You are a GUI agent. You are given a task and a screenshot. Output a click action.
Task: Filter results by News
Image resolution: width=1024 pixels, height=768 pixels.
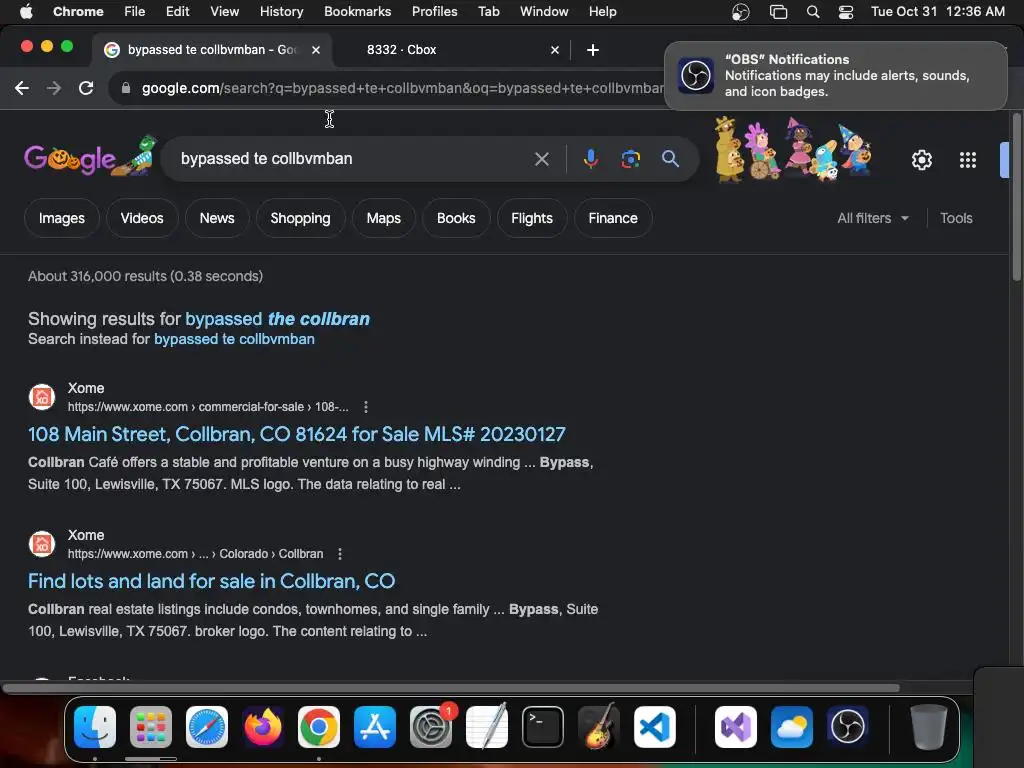217,218
